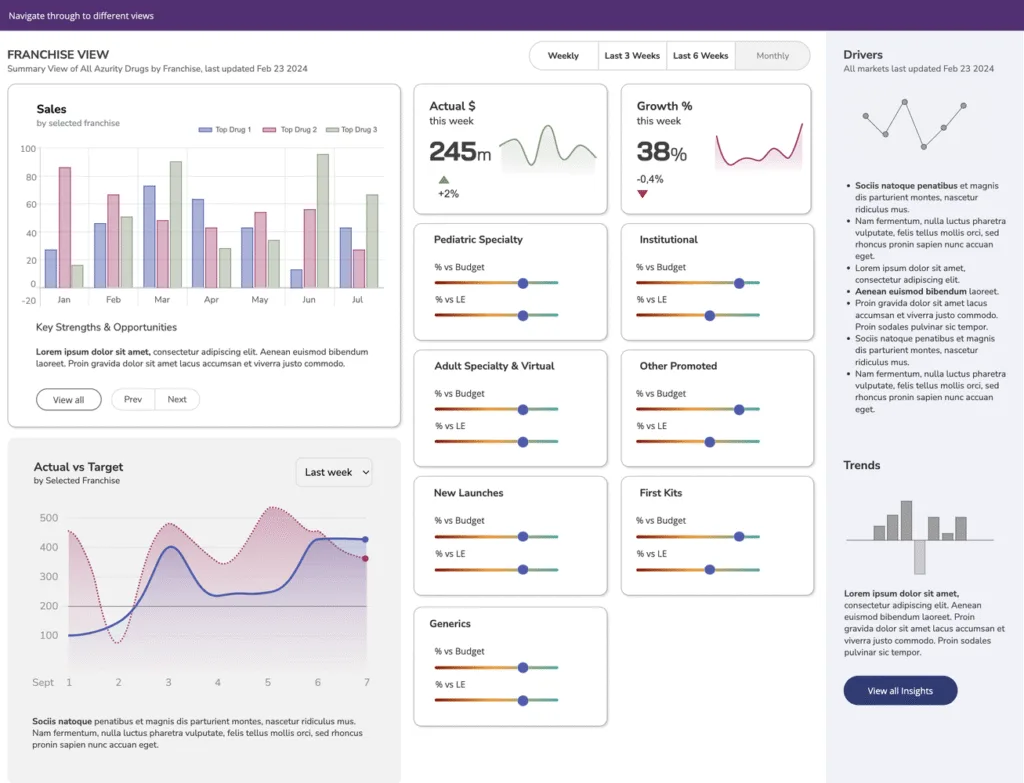This screenshot has width=1024, height=783.
Task: Click the red endpoint dot on Actual vs Target
Action: pos(365,559)
